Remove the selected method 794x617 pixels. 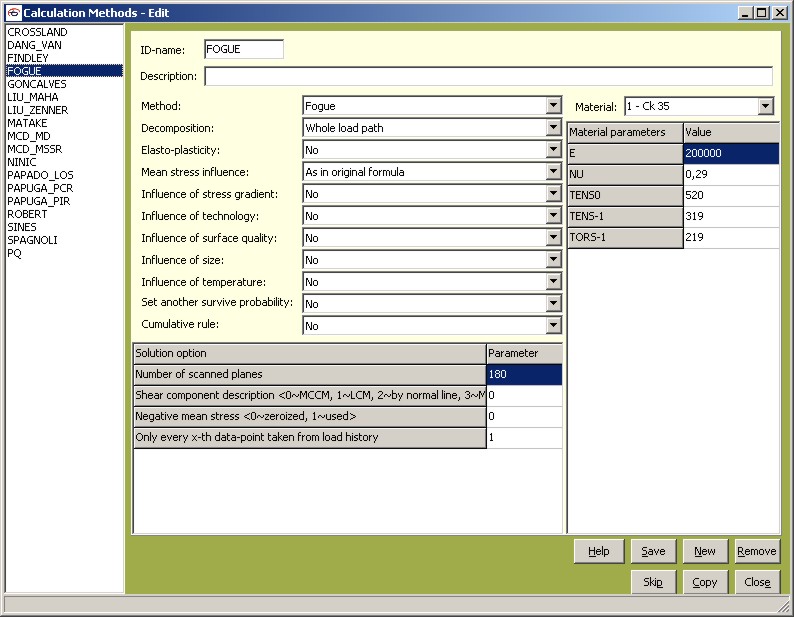[x=757, y=551]
